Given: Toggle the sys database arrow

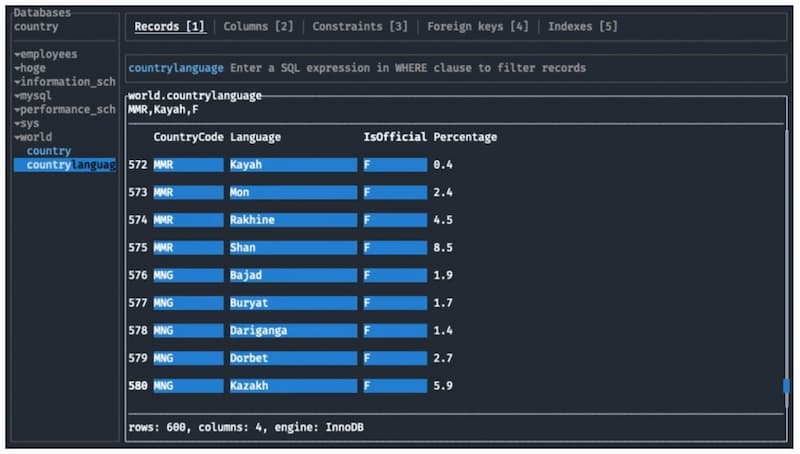Looking at the screenshot, I should (x=17, y=123).
